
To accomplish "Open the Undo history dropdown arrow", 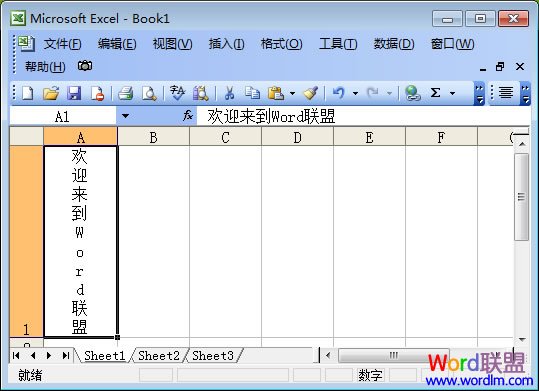I will (x=355, y=93).
